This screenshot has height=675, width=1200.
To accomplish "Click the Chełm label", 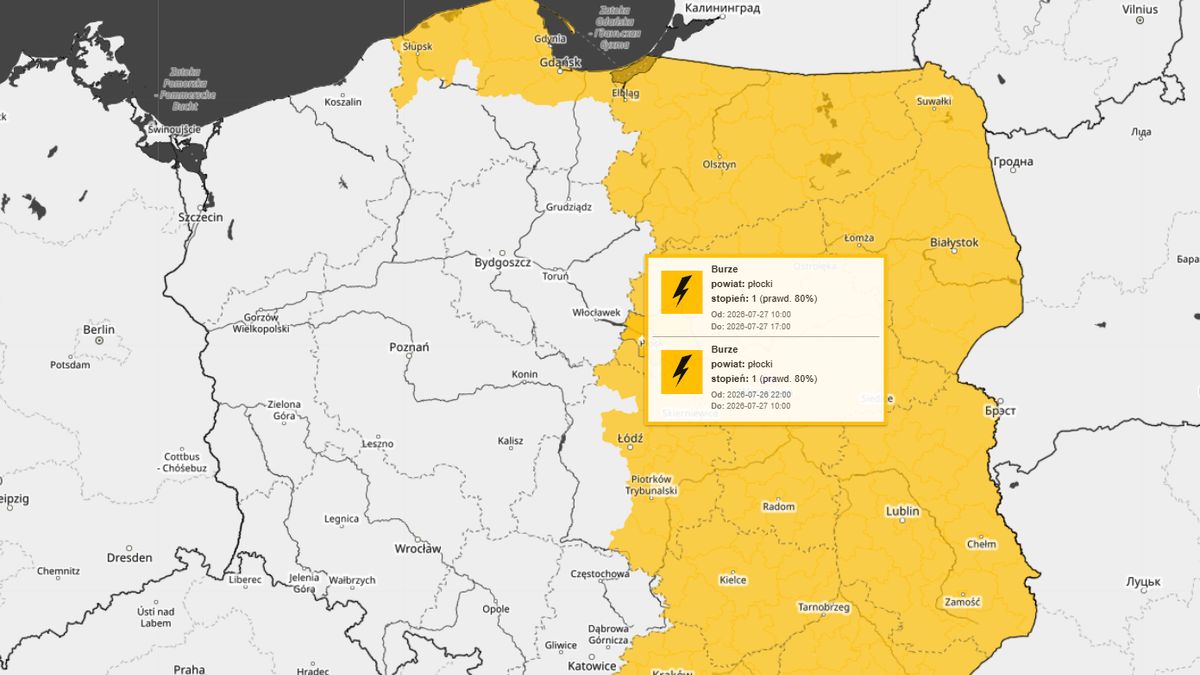I will (981, 545).
